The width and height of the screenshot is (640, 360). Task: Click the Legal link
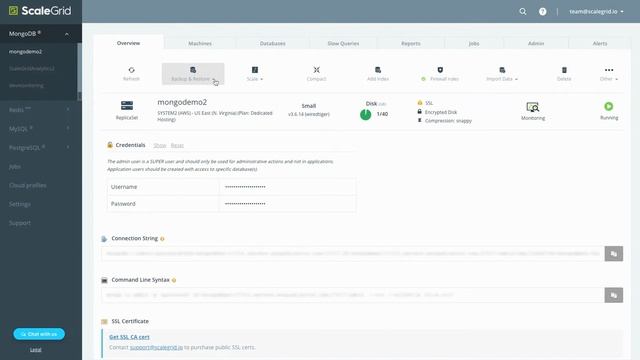pos(36,350)
